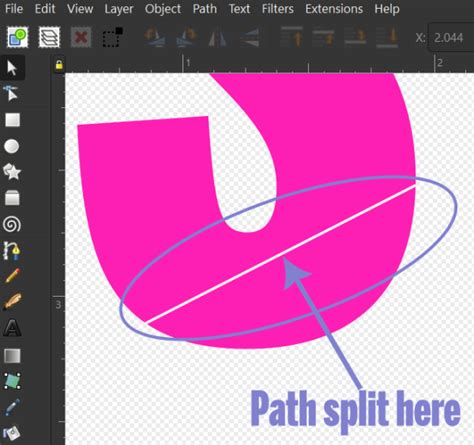Open the Filters menu
The width and height of the screenshot is (474, 445).
point(278,9)
